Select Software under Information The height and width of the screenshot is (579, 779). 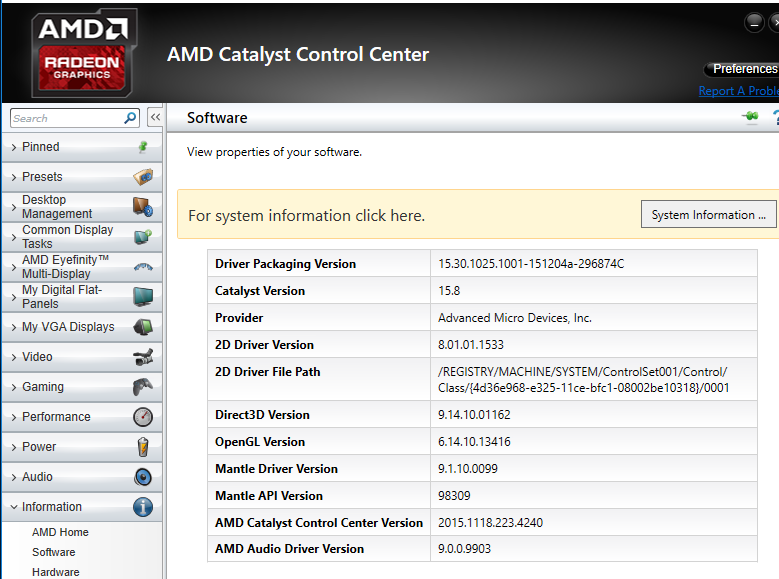pos(54,552)
